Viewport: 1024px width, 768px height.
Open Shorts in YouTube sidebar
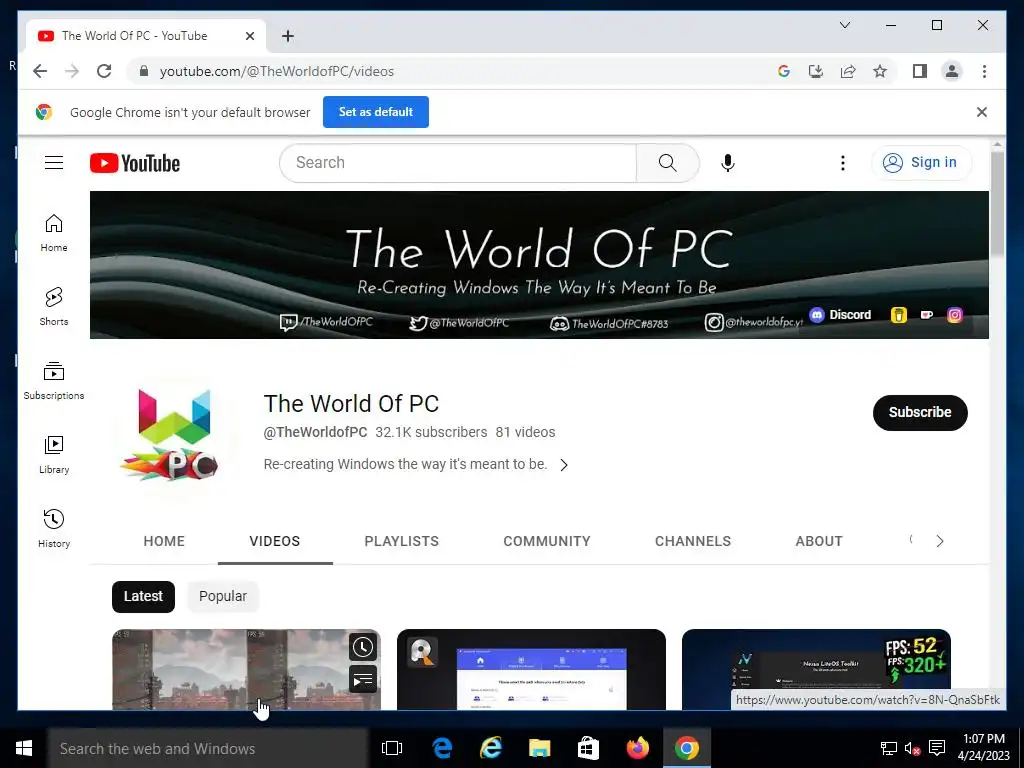click(x=54, y=307)
